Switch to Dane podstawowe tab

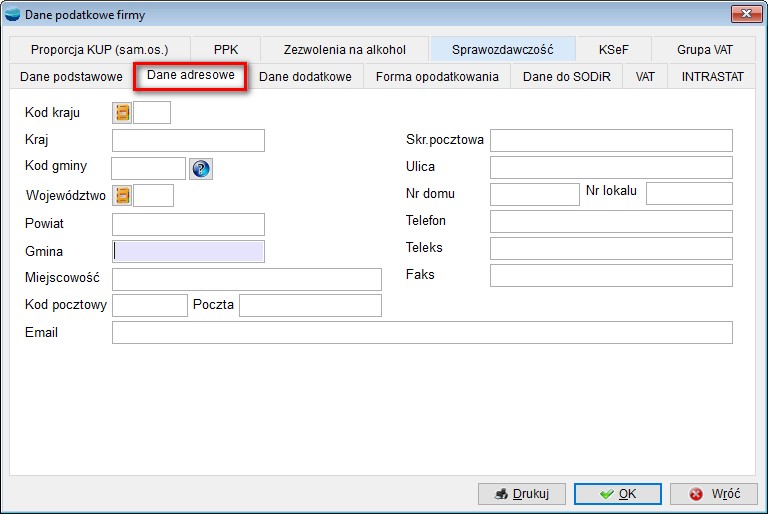pos(72,77)
